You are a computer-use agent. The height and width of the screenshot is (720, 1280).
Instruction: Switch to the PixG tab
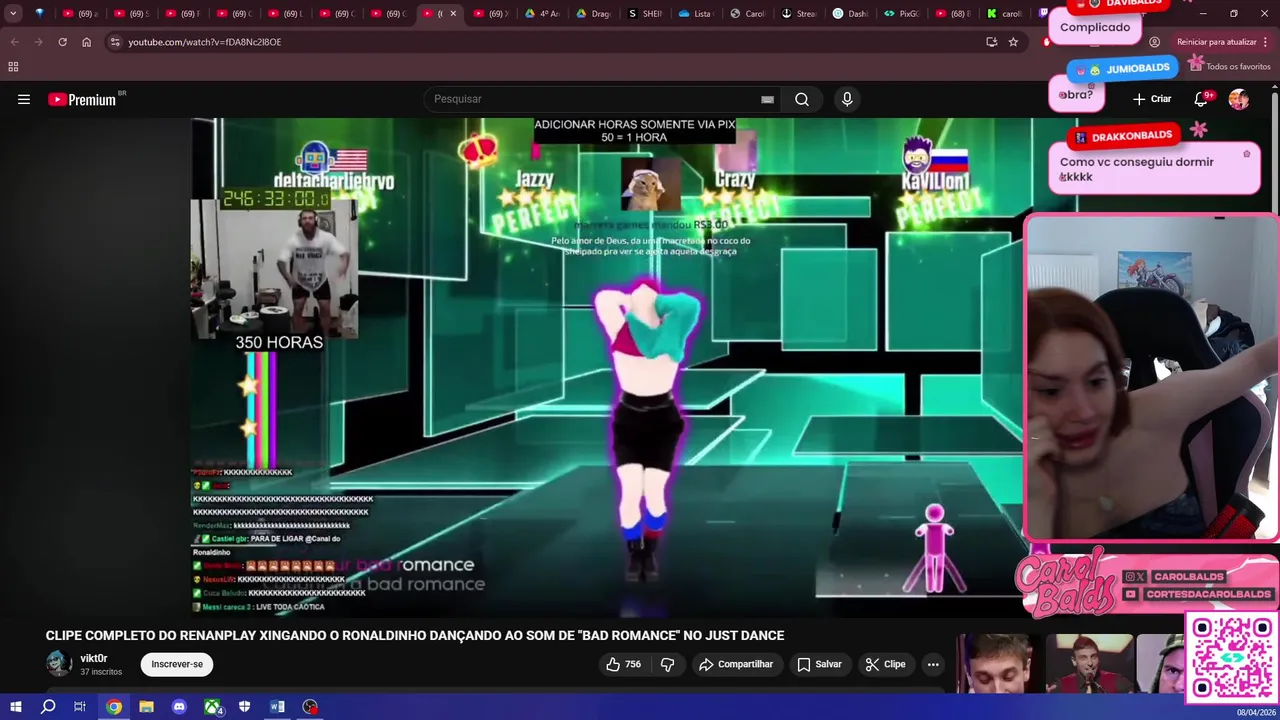(902, 14)
